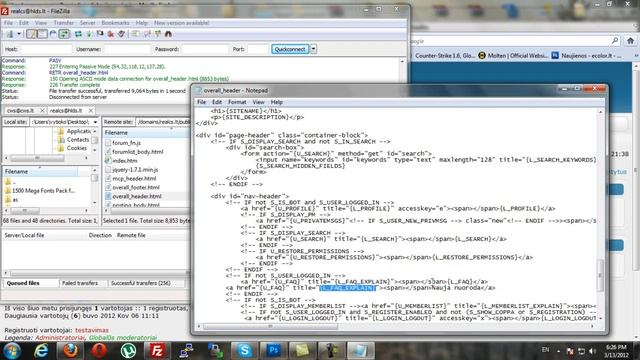Open uTorrent from taskbar
The image size is (640, 360).
pyautogui.click(x=128, y=351)
